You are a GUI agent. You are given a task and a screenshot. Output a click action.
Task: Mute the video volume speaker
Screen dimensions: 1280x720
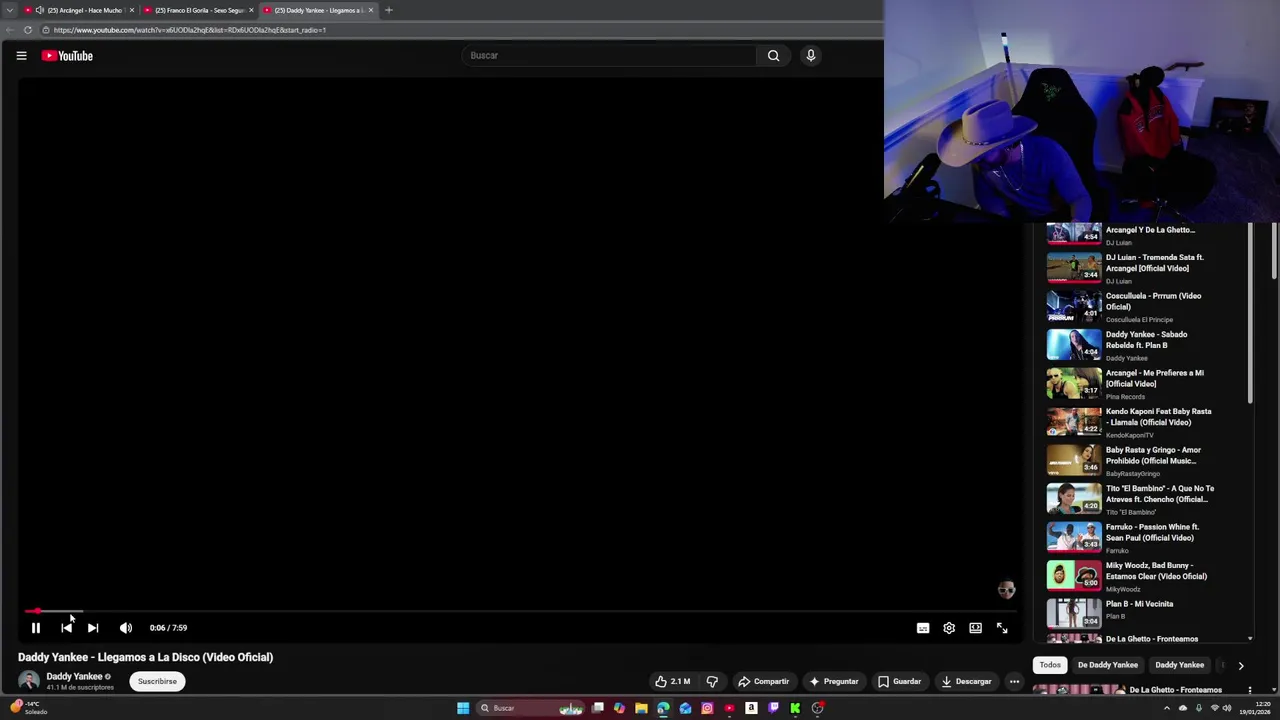pos(126,628)
